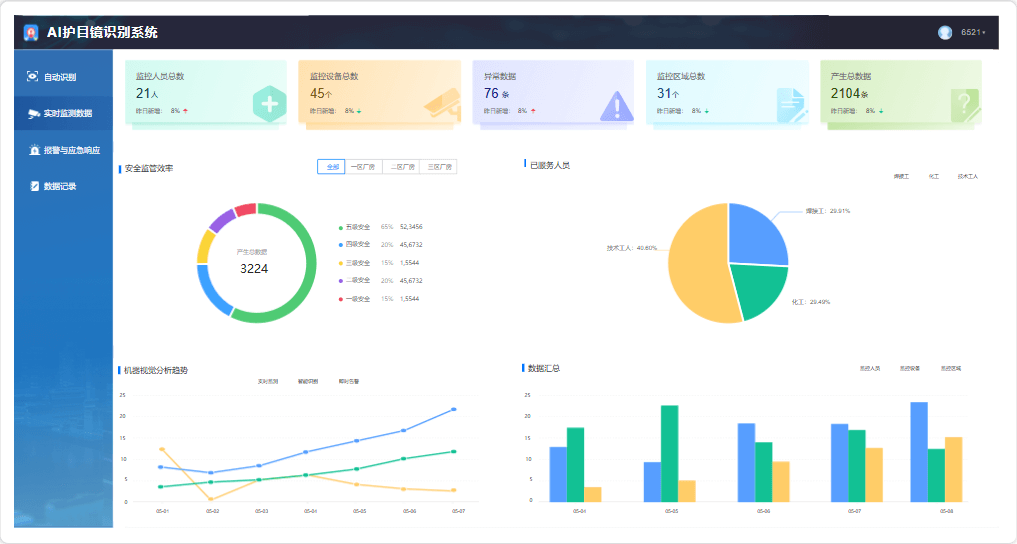Click the blue line's 05-07 data point
Image resolution: width=1017 pixels, height=544 pixels.
click(454, 409)
